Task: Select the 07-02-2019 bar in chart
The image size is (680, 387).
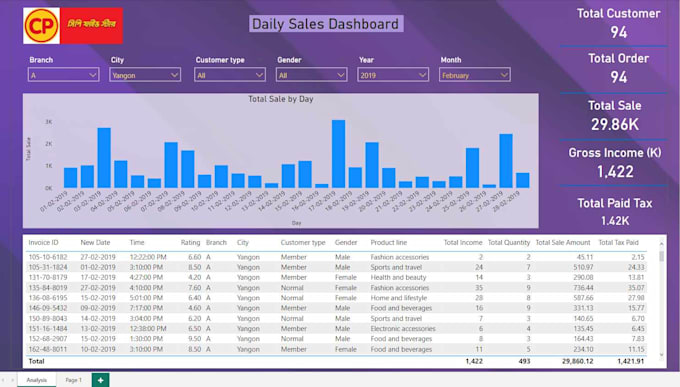Action: (x=171, y=165)
